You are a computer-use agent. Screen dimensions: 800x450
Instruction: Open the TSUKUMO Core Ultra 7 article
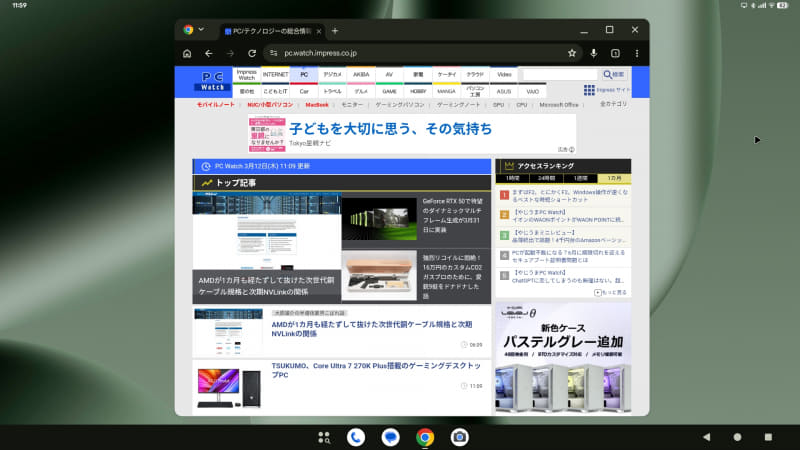[x=376, y=370]
